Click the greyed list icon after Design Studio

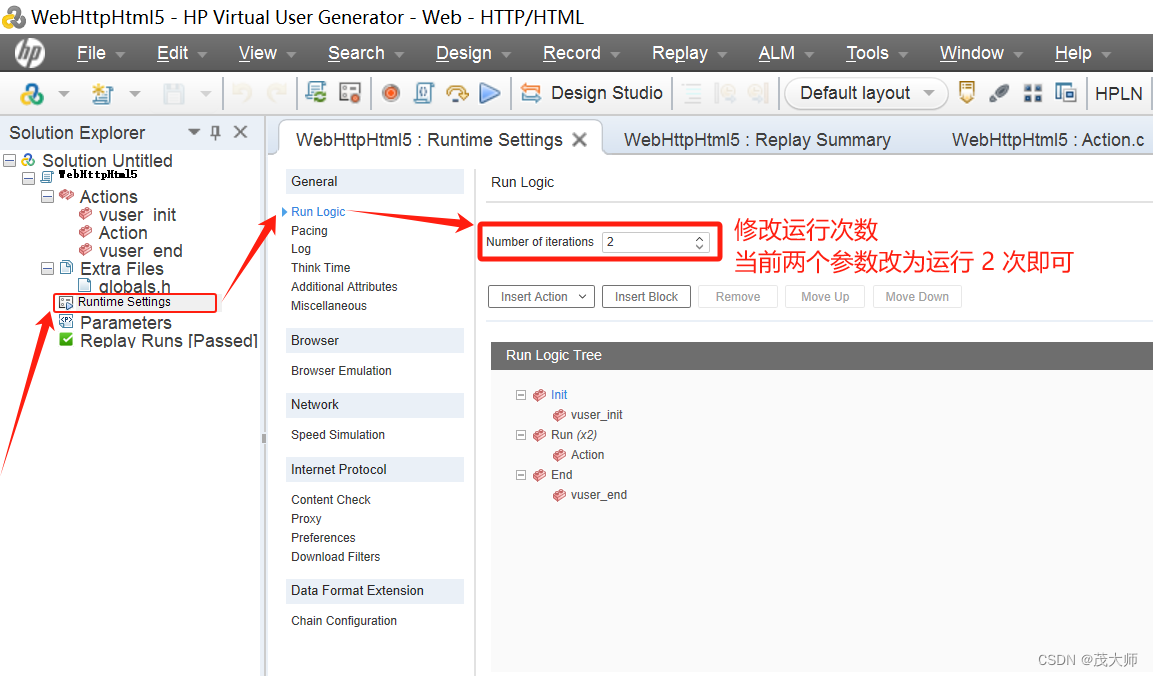click(x=691, y=93)
